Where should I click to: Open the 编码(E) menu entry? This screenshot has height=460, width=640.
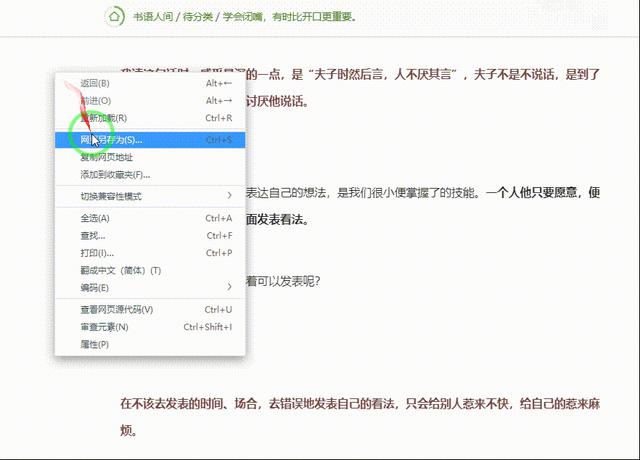pos(150,288)
